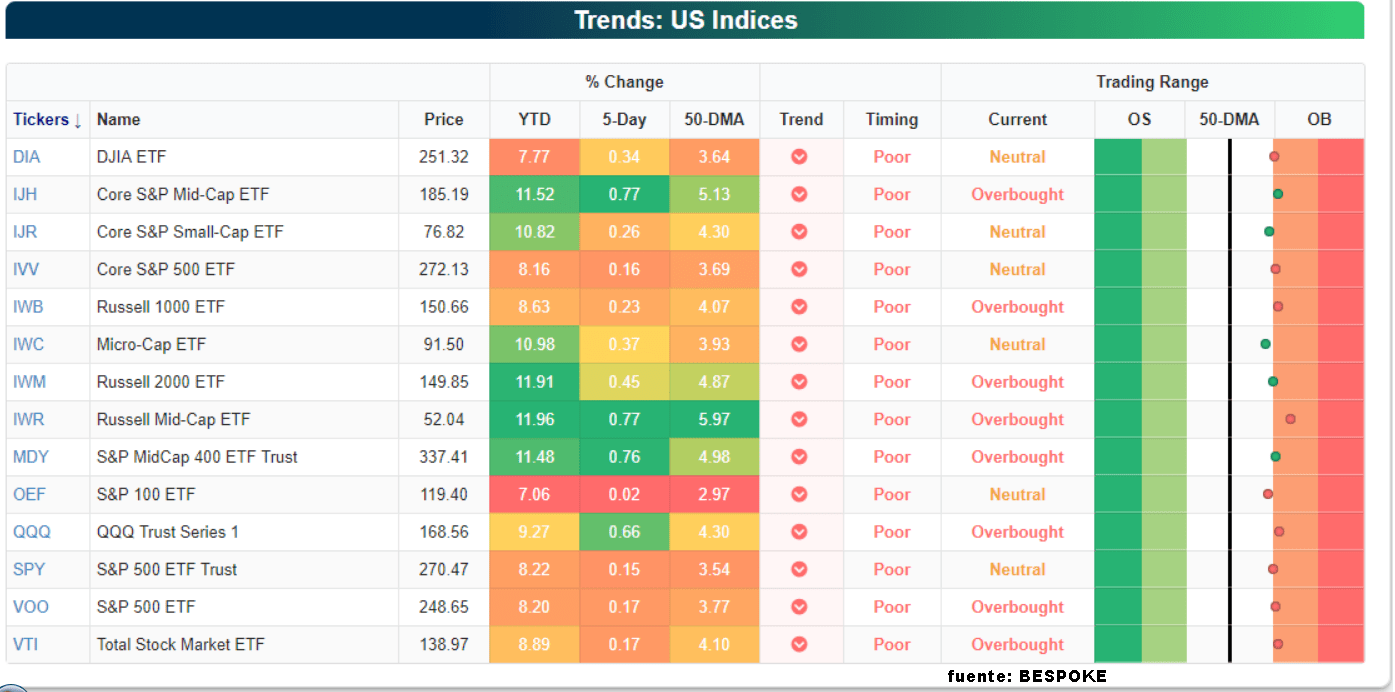The height and width of the screenshot is (692, 1395).
Task: Click the VOO ticker link
Action: pos(30,607)
